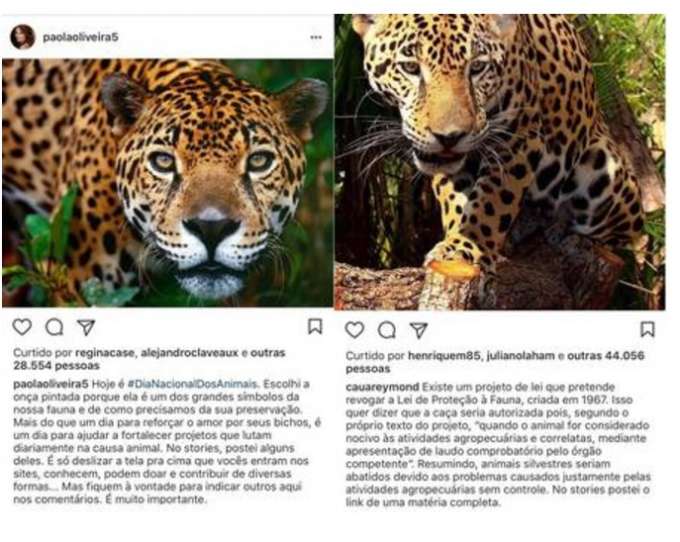This screenshot has height=542, width=680.
Task: Open henriquem85 profile from likes
Action: (445, 356)
